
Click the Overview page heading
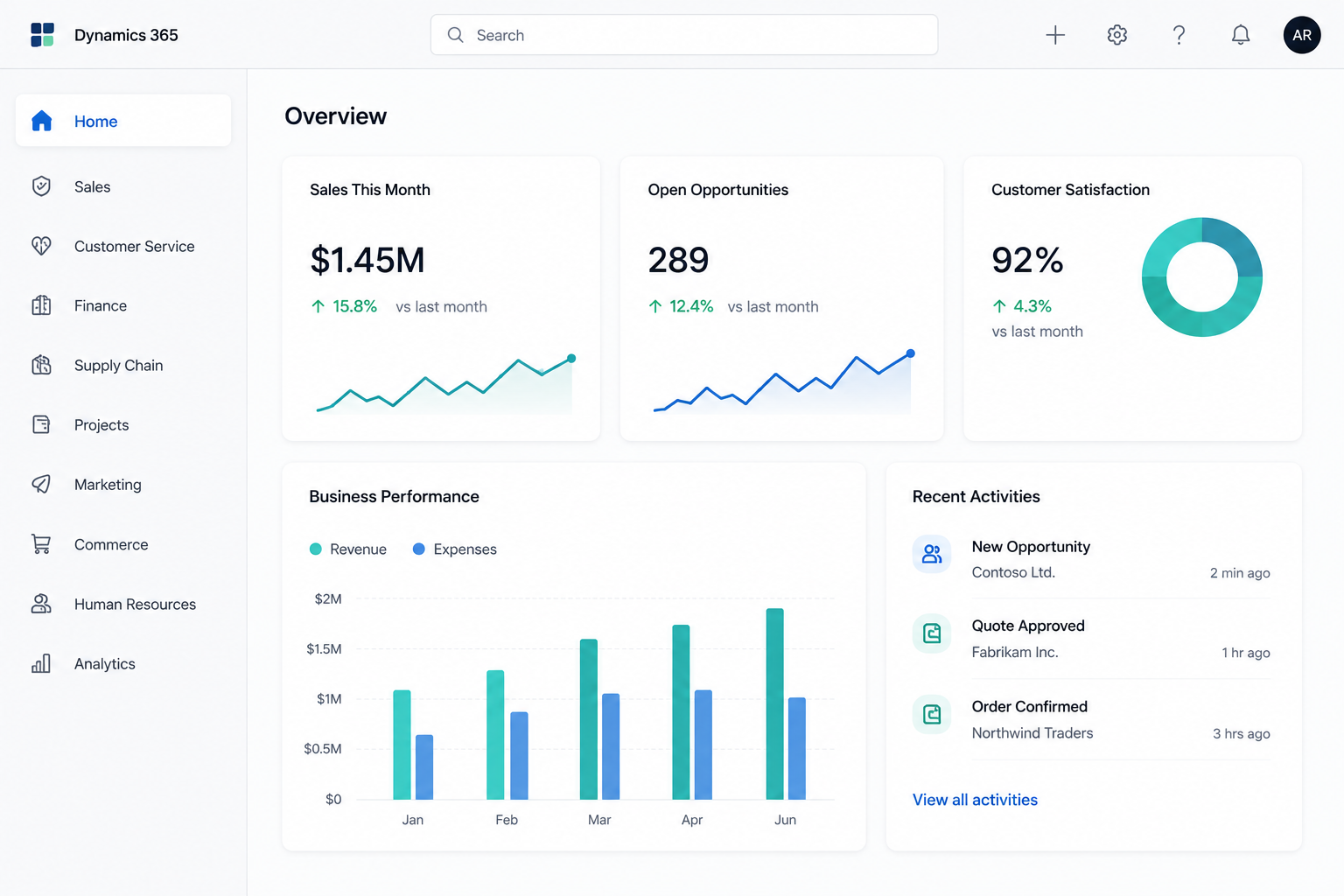[336, 116]
